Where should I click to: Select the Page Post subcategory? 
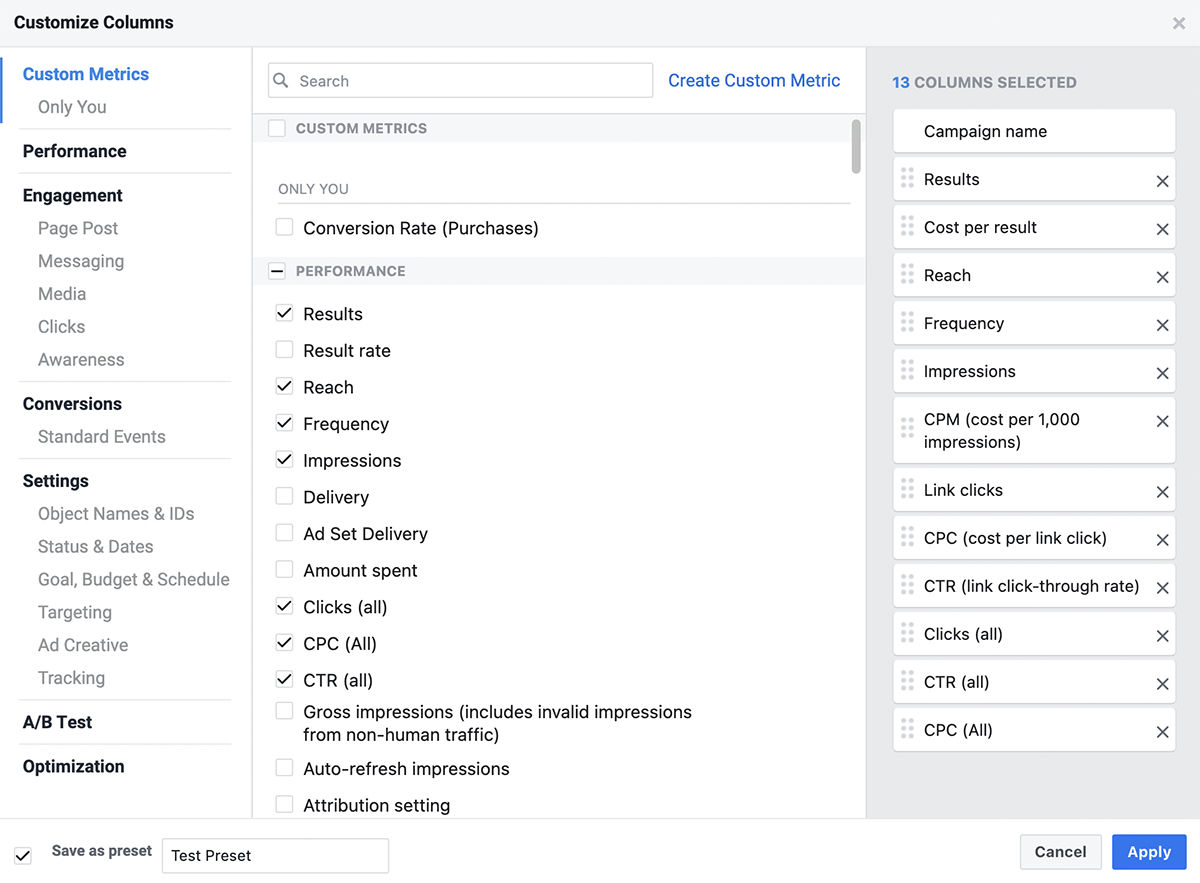pos(78,228)
